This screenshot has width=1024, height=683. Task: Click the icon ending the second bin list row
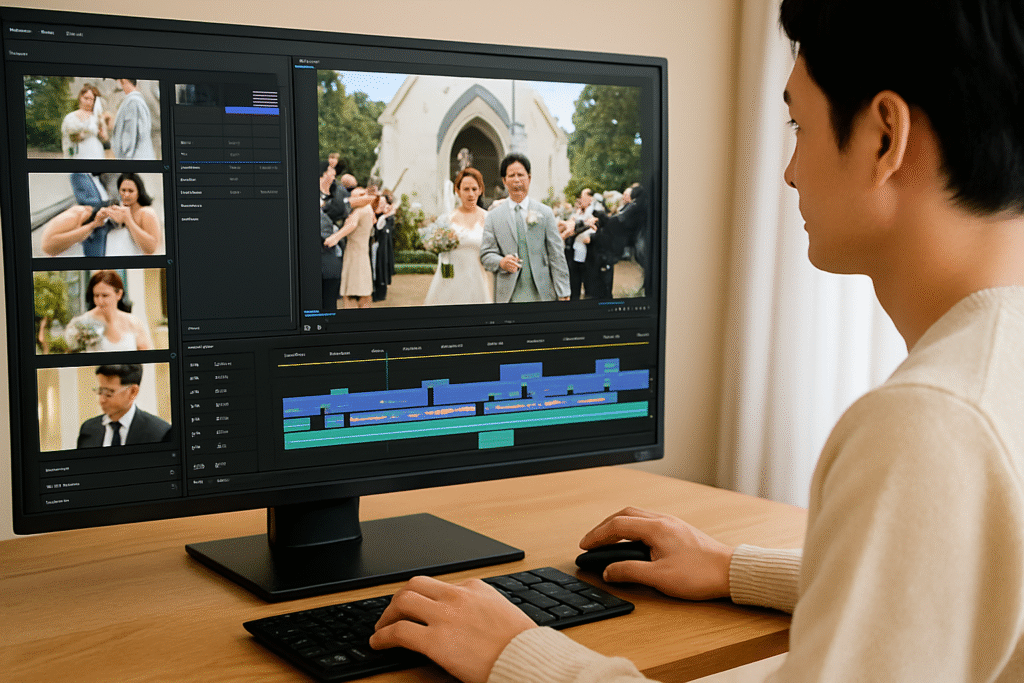point(174,487)
